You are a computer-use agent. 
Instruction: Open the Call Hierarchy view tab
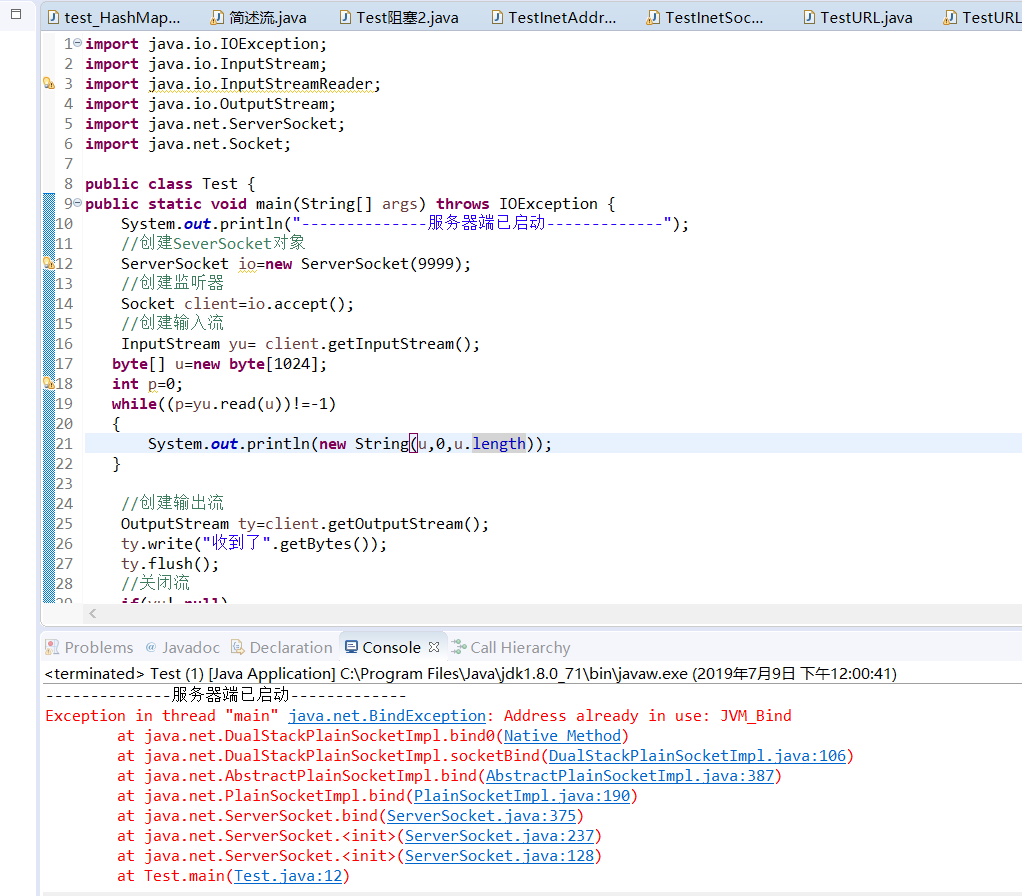click(511, 647)
